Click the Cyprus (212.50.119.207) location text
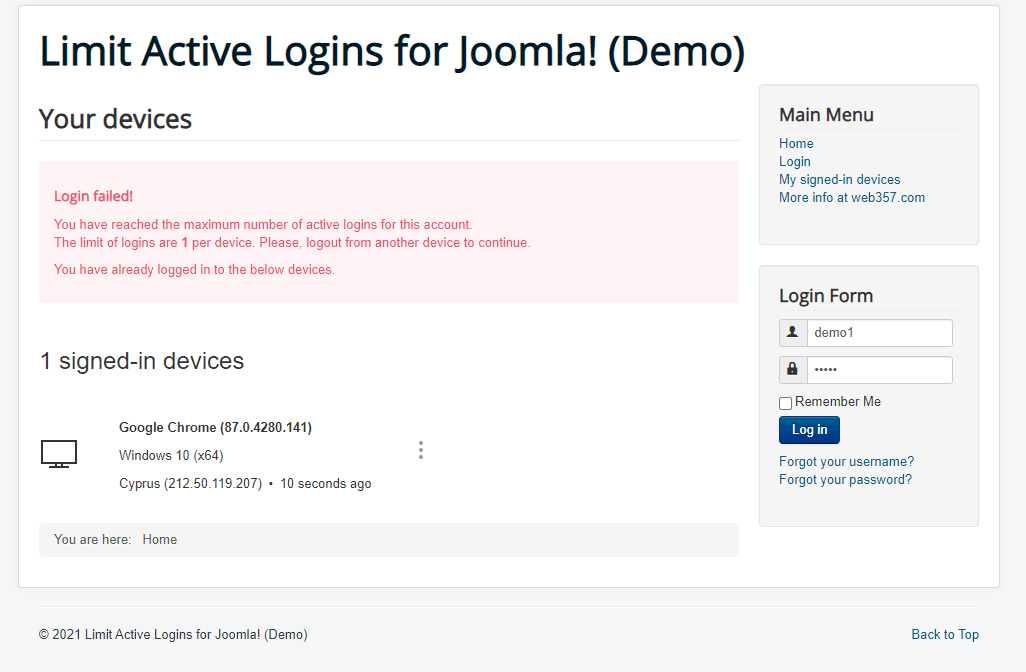The height and width of the screenshot is (672, 1026). (x=190, y=484)
